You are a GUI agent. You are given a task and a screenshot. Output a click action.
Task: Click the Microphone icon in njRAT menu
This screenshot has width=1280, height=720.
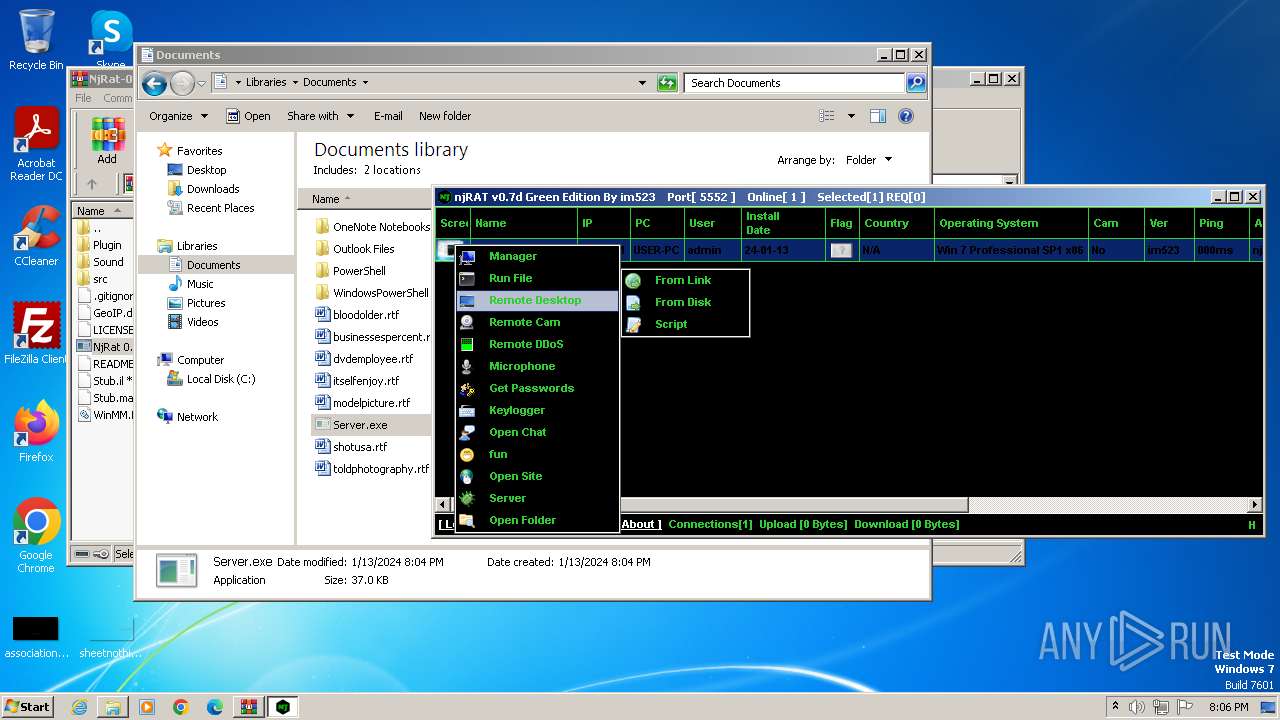coord(467,366)
